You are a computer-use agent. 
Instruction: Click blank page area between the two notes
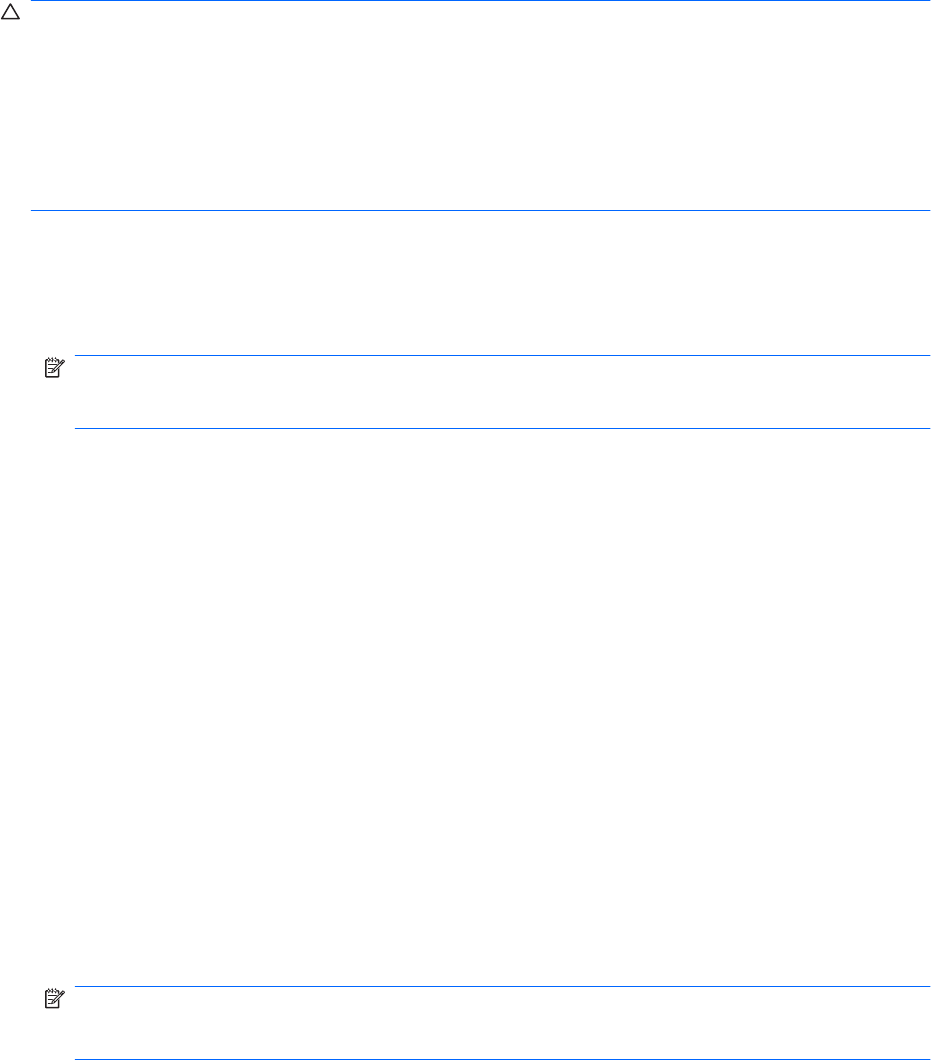pos(480,706)
